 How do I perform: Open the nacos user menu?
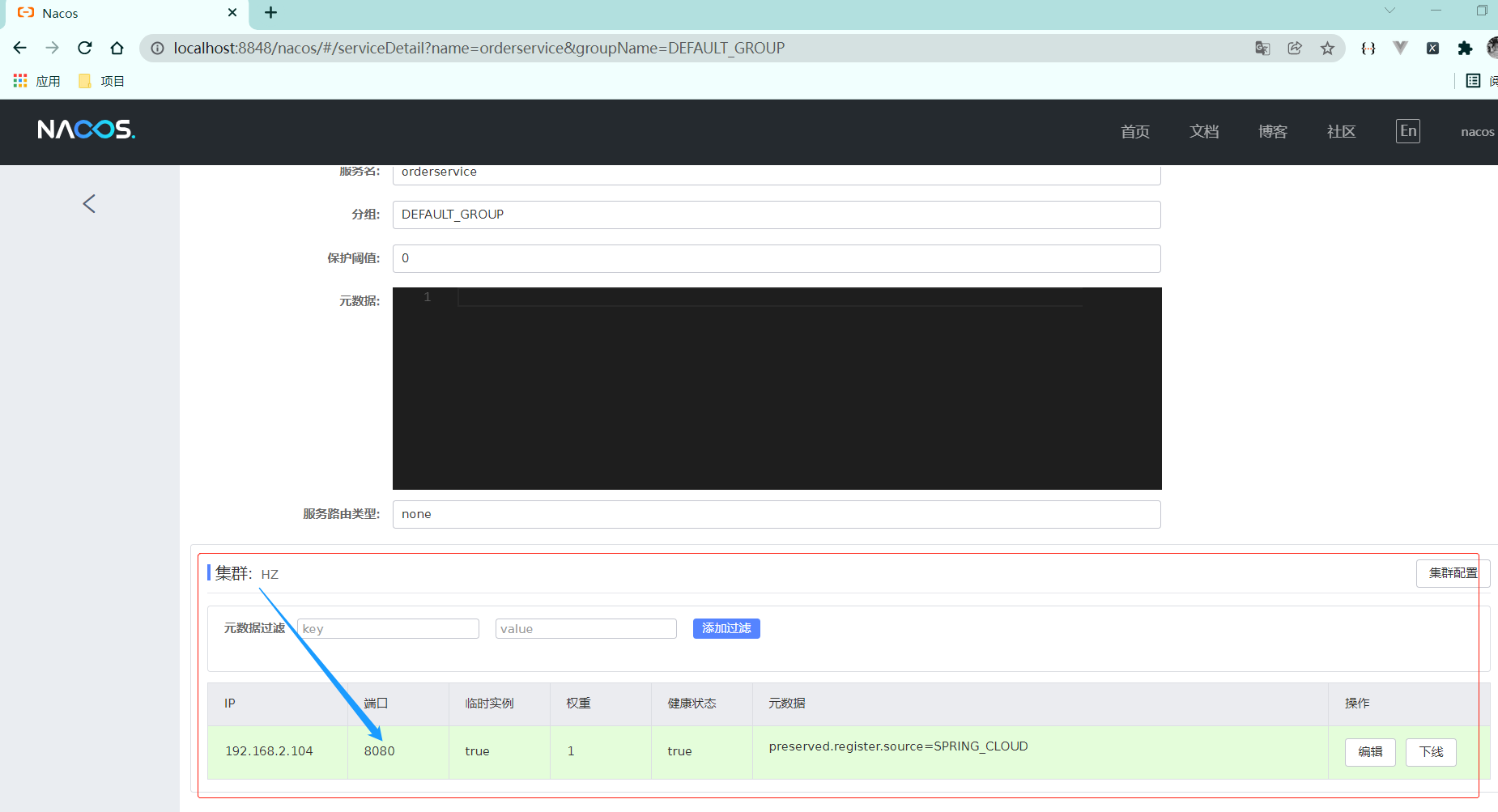point(1478,132)
